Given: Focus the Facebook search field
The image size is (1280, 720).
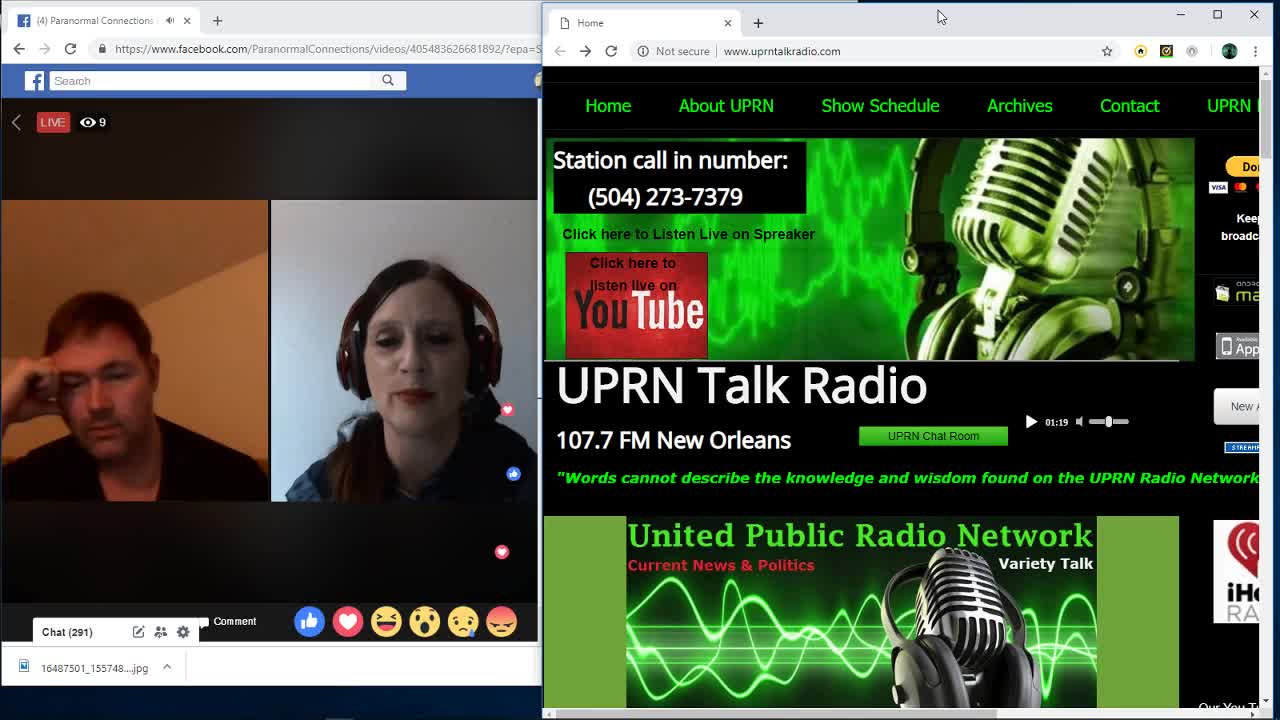Looking at the screenshot, I should (x=210, y=80).
